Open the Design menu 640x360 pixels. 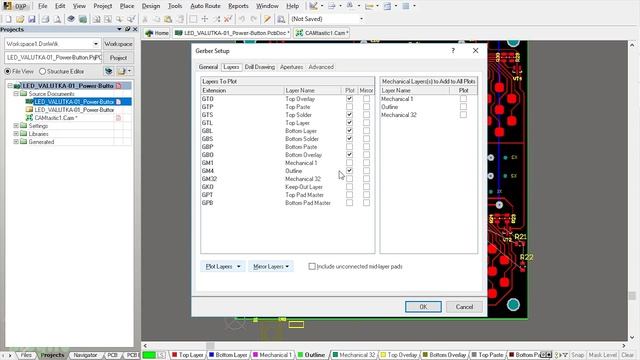151,6
